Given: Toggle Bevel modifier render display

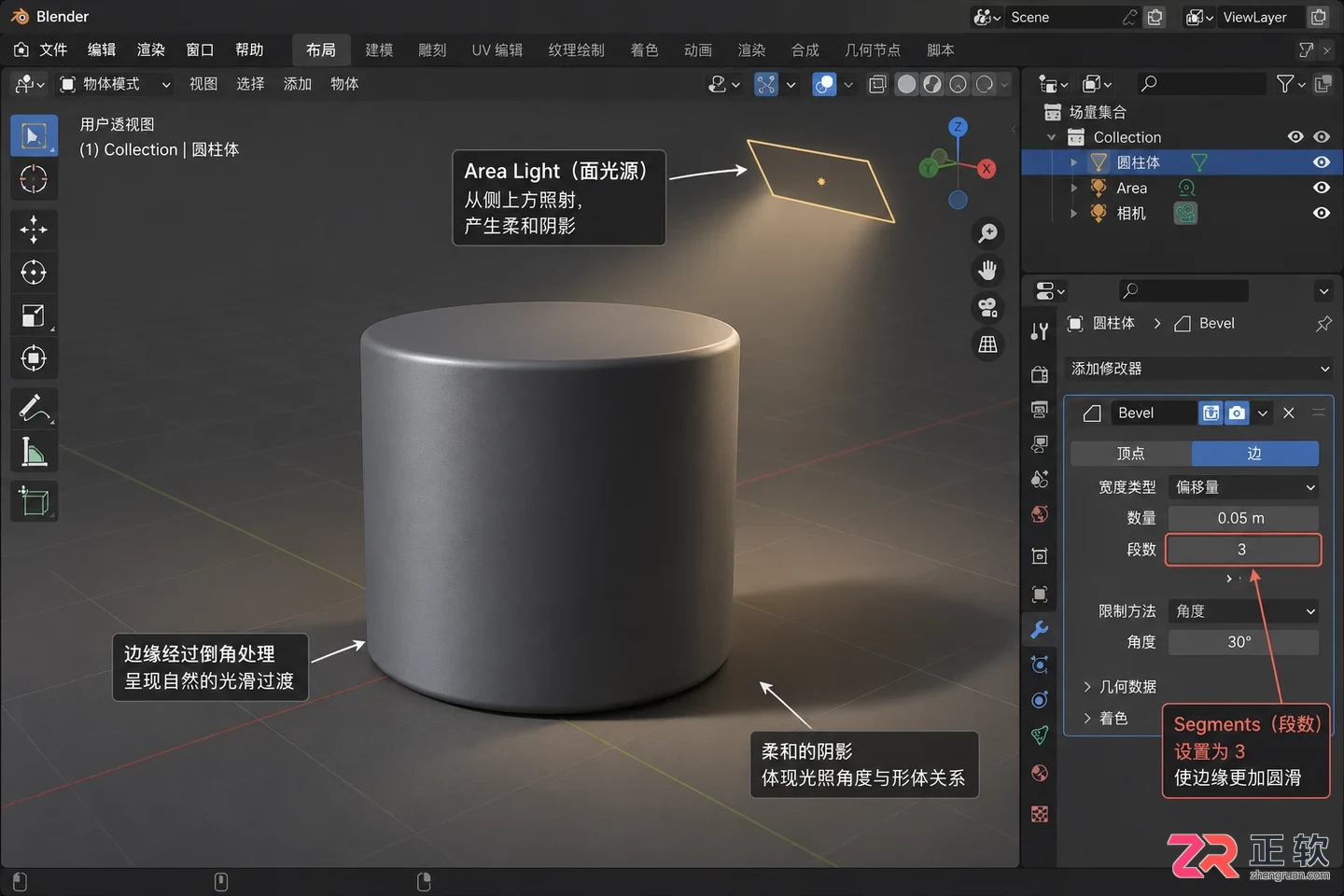Looking at the screenshot, I should click(1237, 413).
